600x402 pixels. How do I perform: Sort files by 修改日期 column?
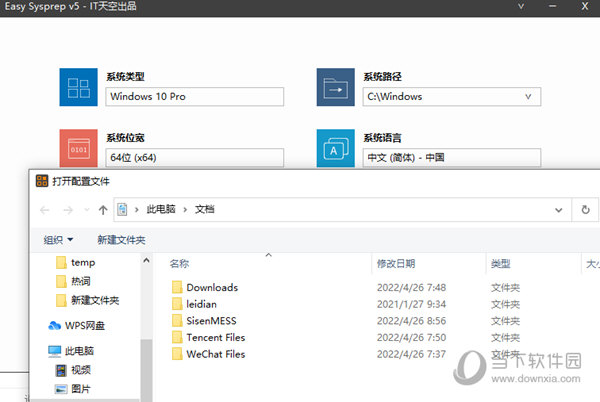coord(396,264)
